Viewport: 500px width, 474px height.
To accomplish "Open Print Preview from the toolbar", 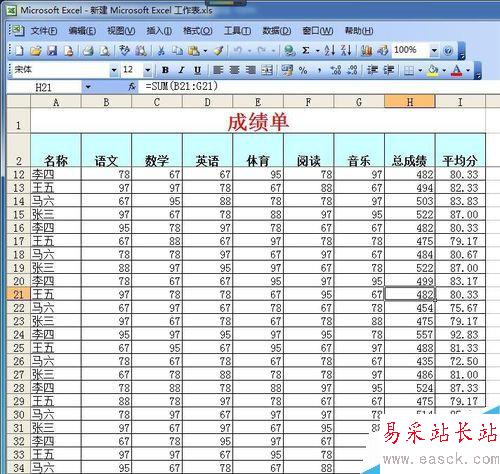I will click(105, 51).
